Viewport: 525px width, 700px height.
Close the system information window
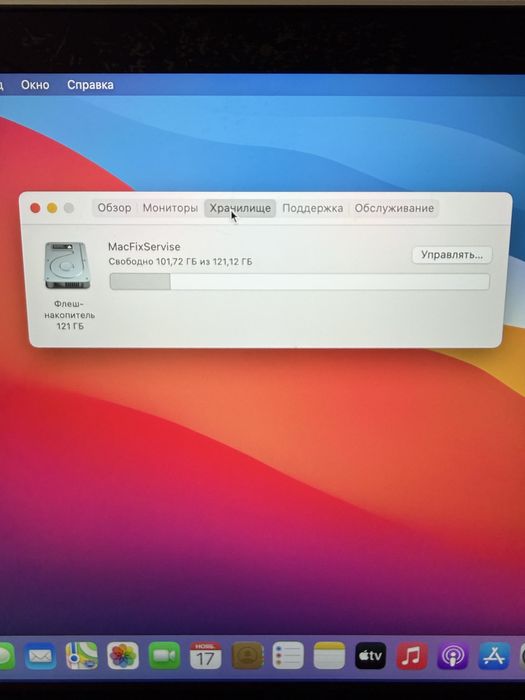[35, 208]
